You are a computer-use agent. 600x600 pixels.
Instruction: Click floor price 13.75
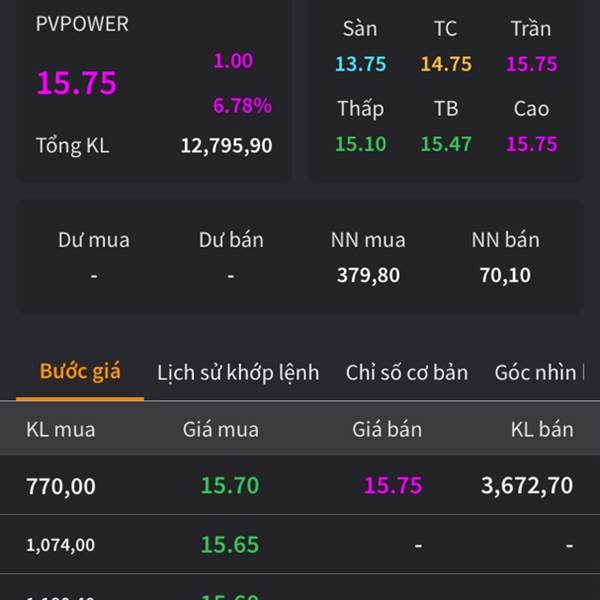coord(360,64)
